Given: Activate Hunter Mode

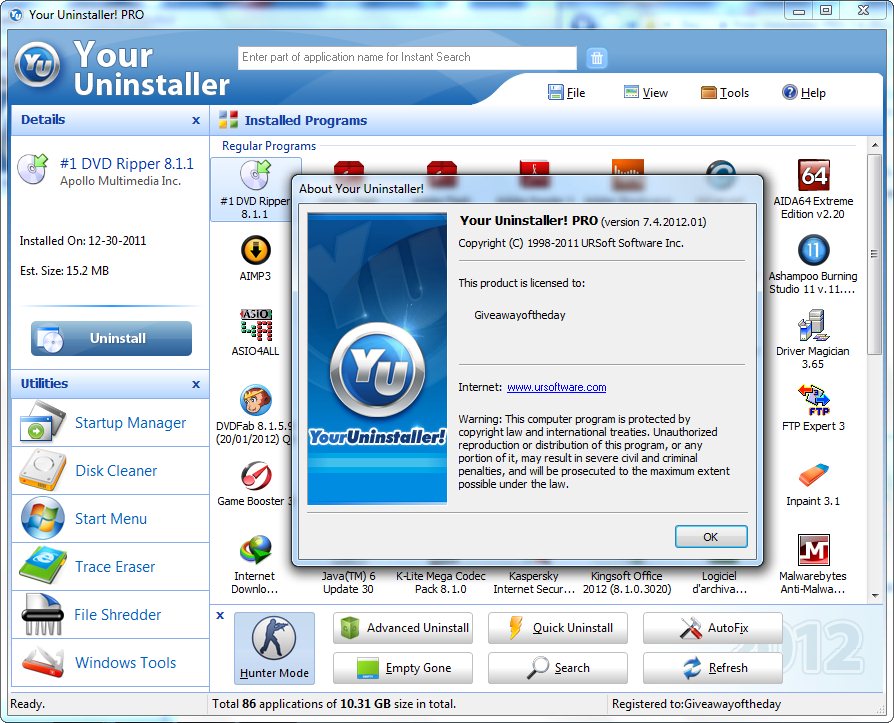Looking at the screenshot, I should (274, 648).
